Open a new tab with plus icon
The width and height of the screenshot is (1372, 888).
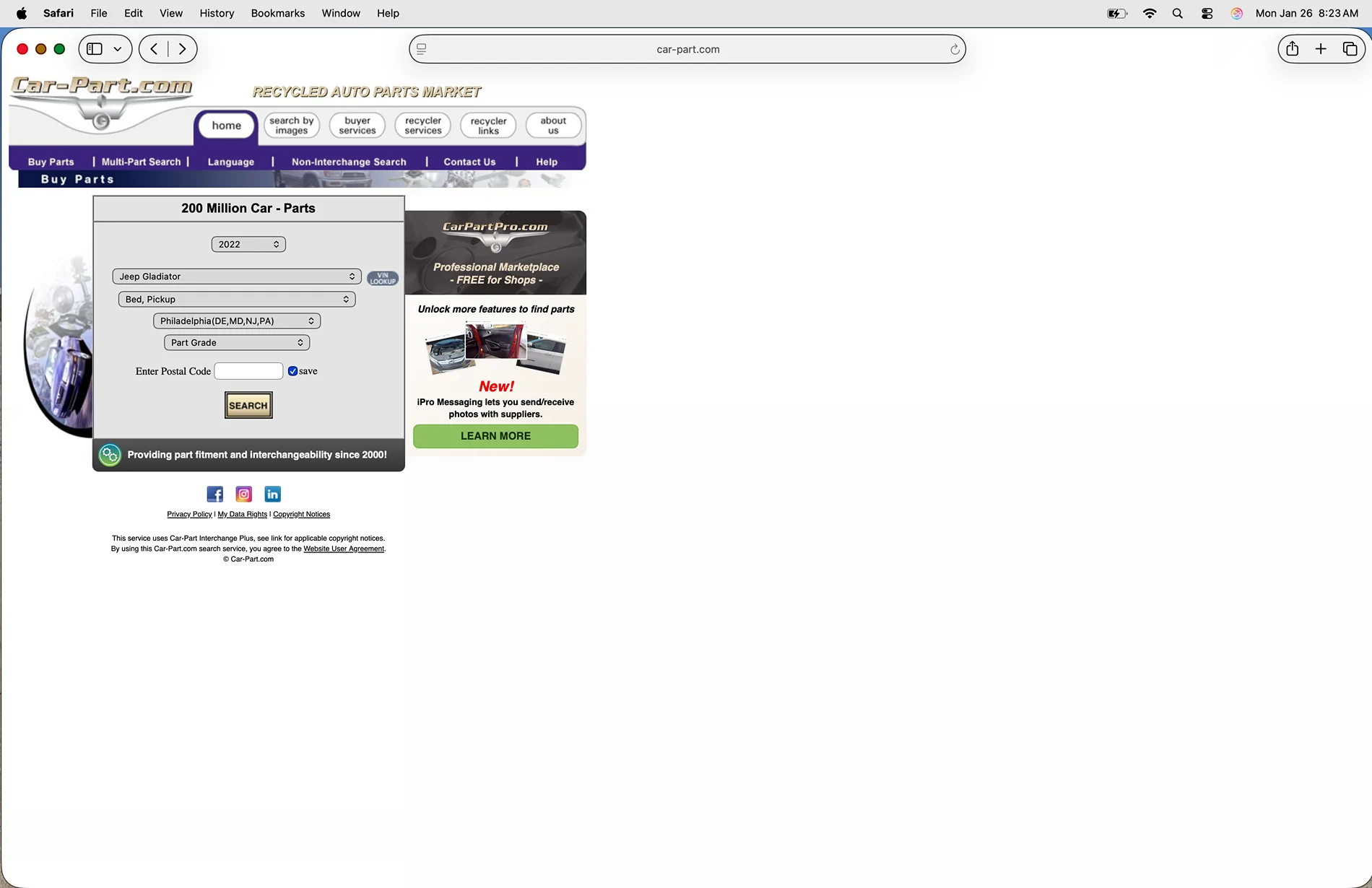[x=1321, y=48]
